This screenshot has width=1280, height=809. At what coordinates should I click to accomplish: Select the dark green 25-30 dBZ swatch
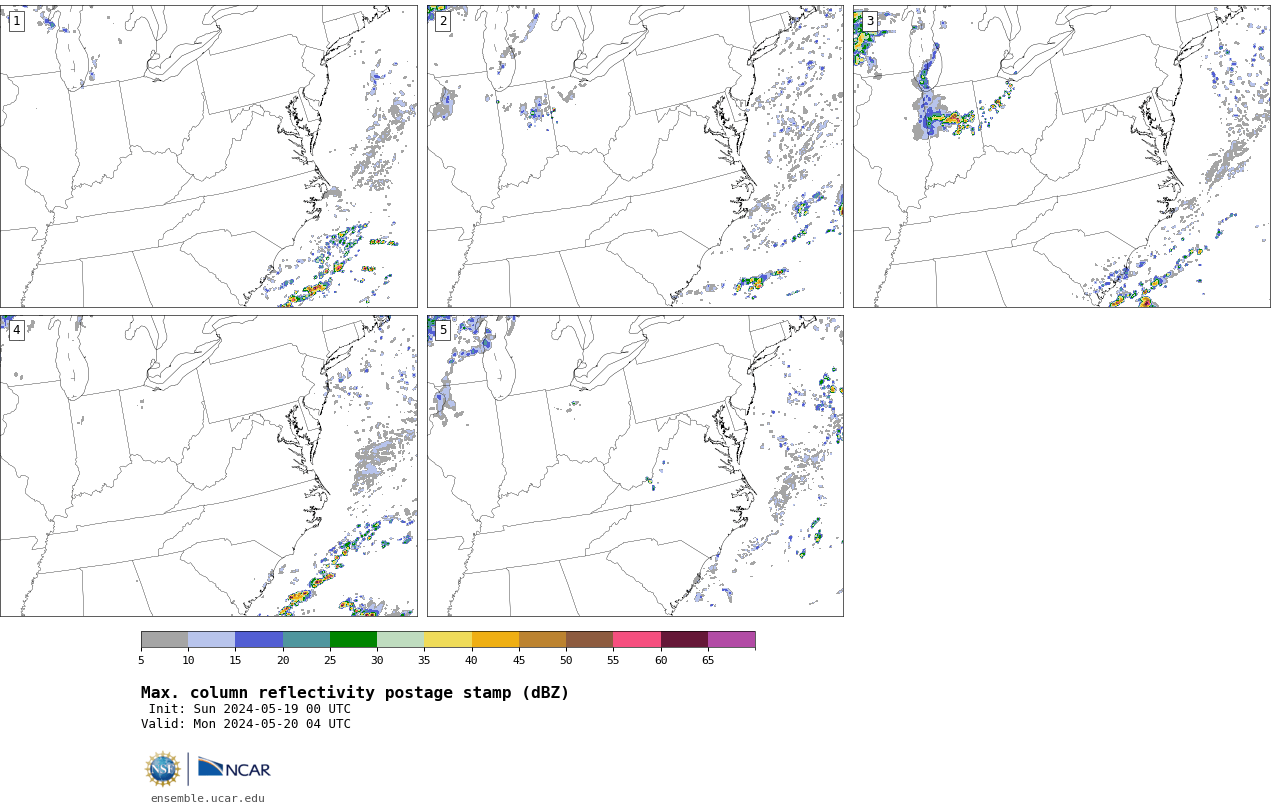(x=353, y=640)
